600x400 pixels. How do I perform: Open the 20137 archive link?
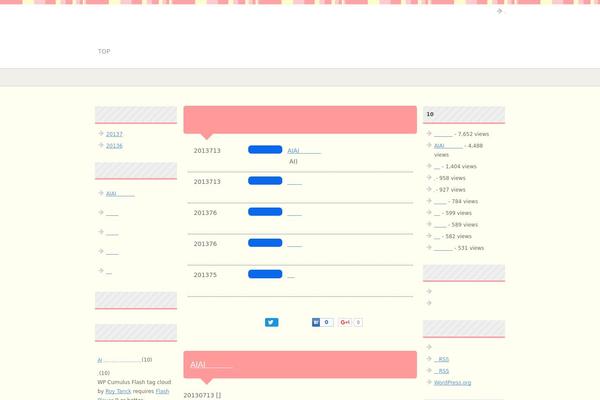(114, 134)
